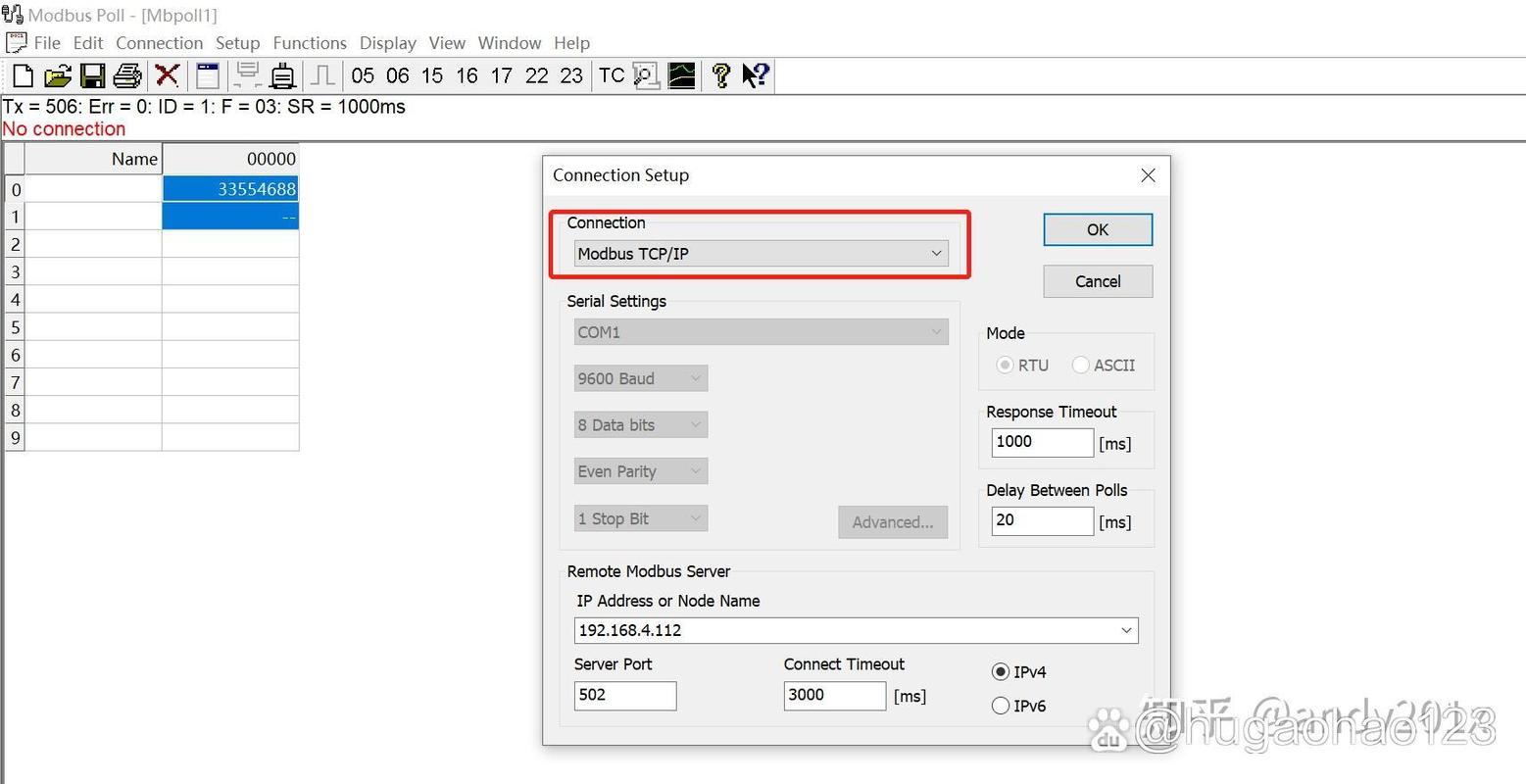Open the magnifier traffic display icon
This screenshot has height=784, width=1526.
pyautogui.click(x=646, y=75)
